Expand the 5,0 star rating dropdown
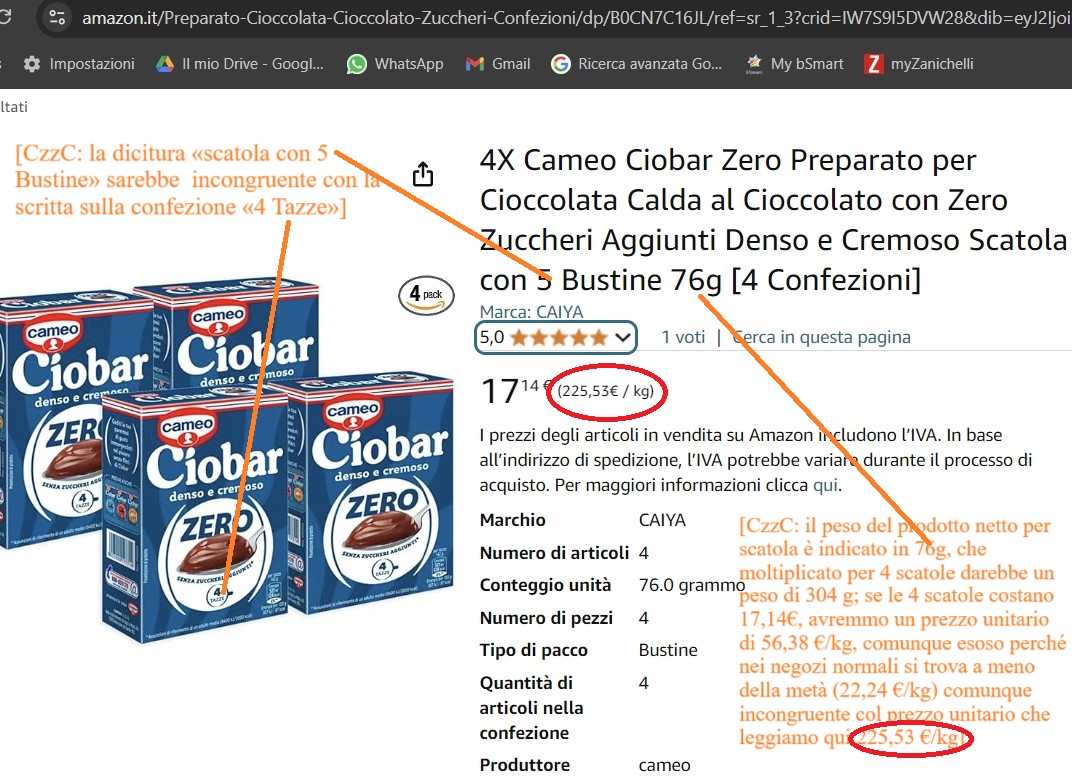 pyautogui.click(x=556, y=337)
